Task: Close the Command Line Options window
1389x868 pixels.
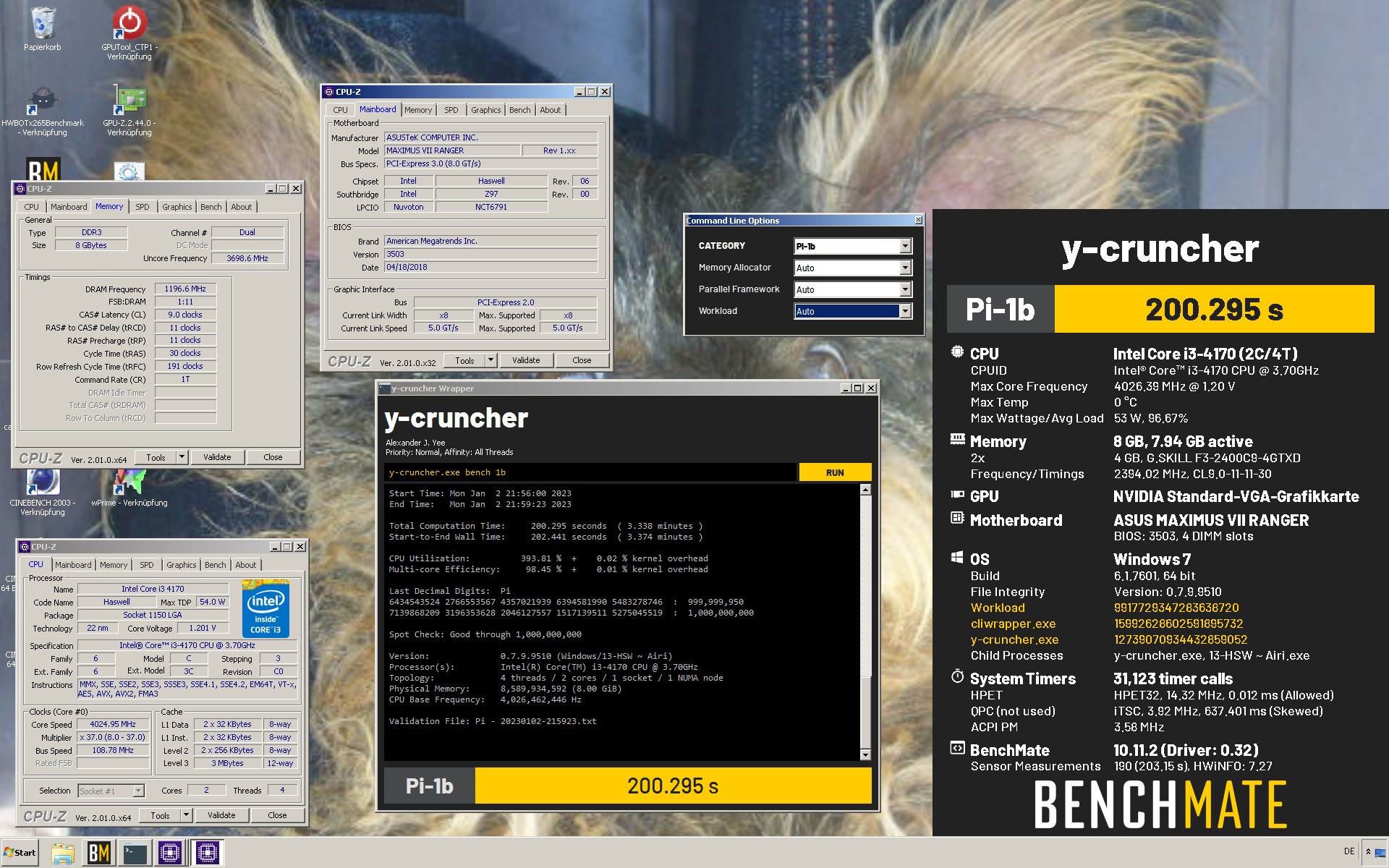Action: pyautogui.click(x=919, y=220)
